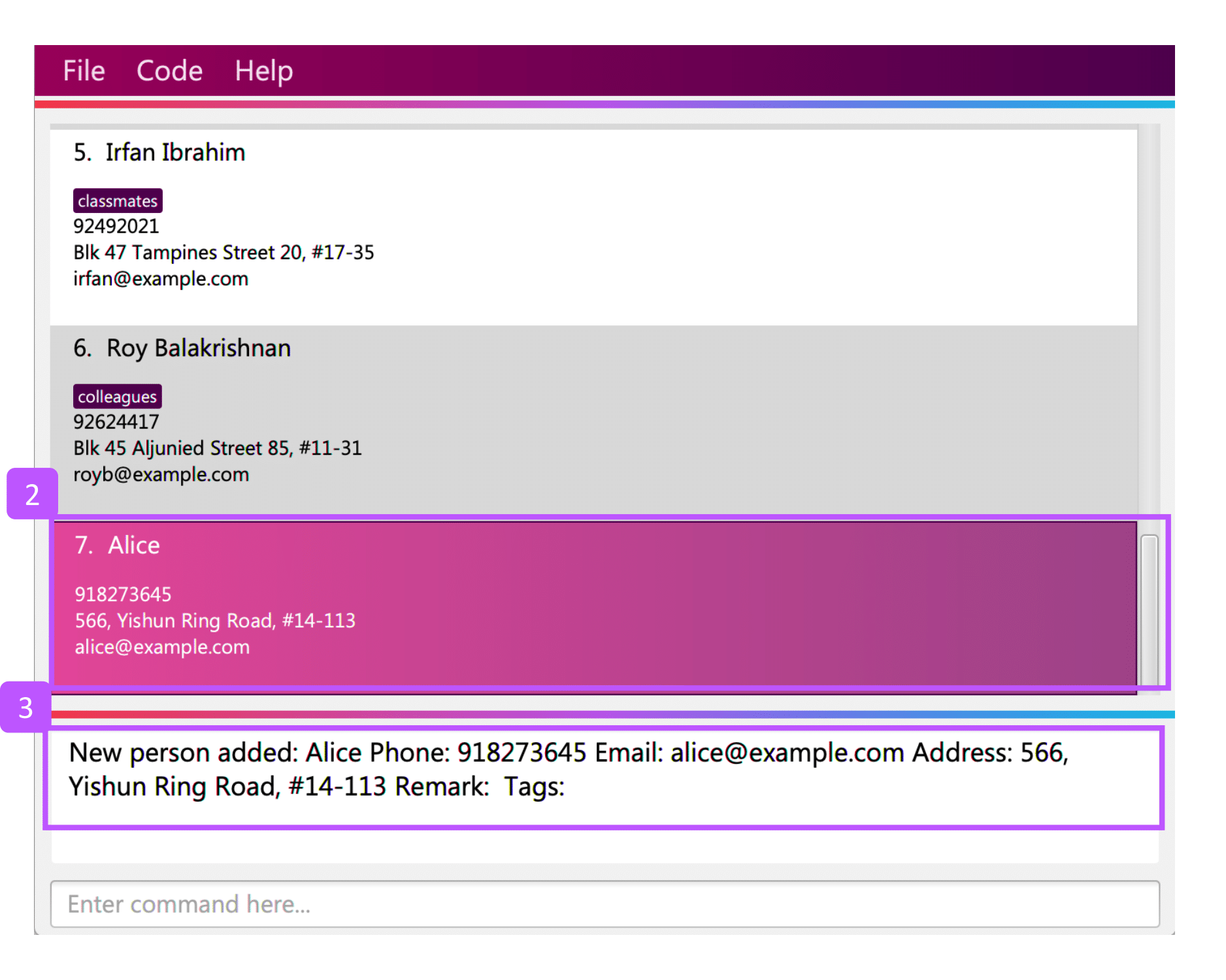Click address Blk 45 Aljunied Street 85
The image size is (1226, 980).
pyautogui.click(x=217, y=448)
